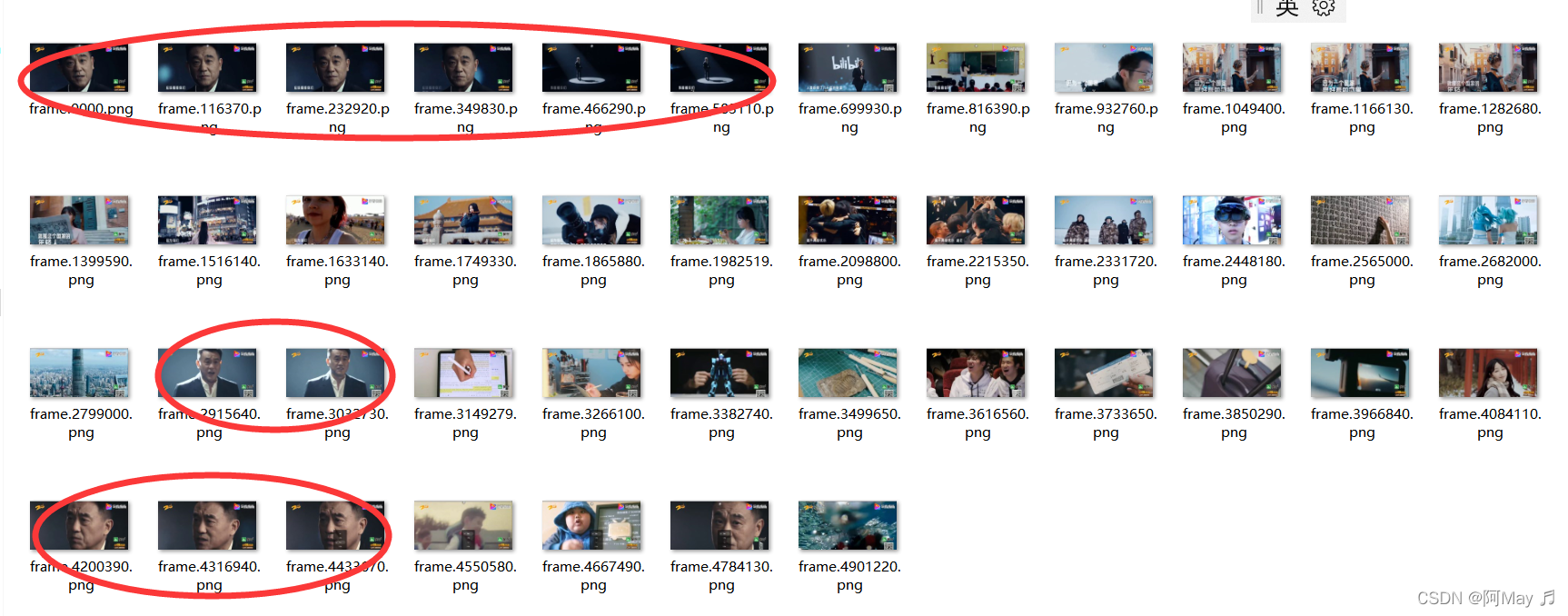
Task: Click file name frame.2215350.png
Action: click(978, 271)
